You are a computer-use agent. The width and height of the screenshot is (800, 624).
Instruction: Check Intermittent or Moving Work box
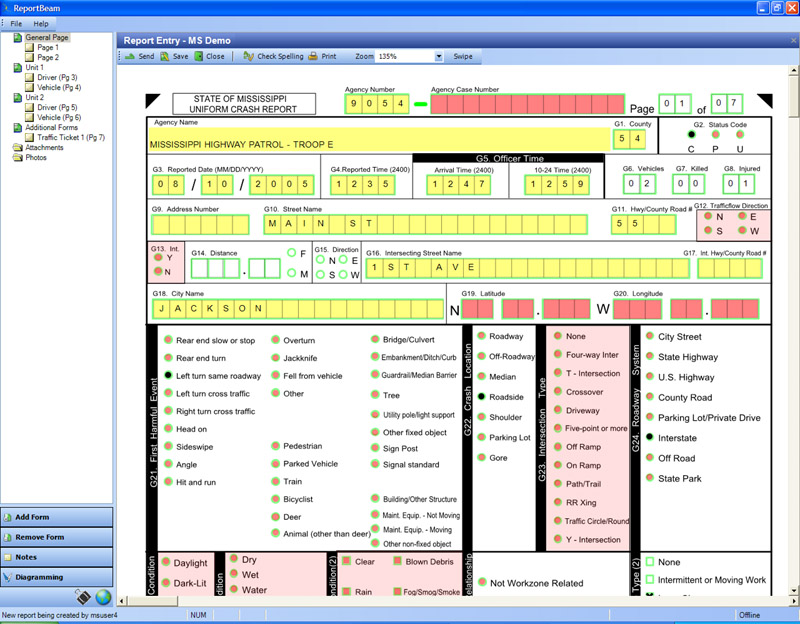(650, 580)
